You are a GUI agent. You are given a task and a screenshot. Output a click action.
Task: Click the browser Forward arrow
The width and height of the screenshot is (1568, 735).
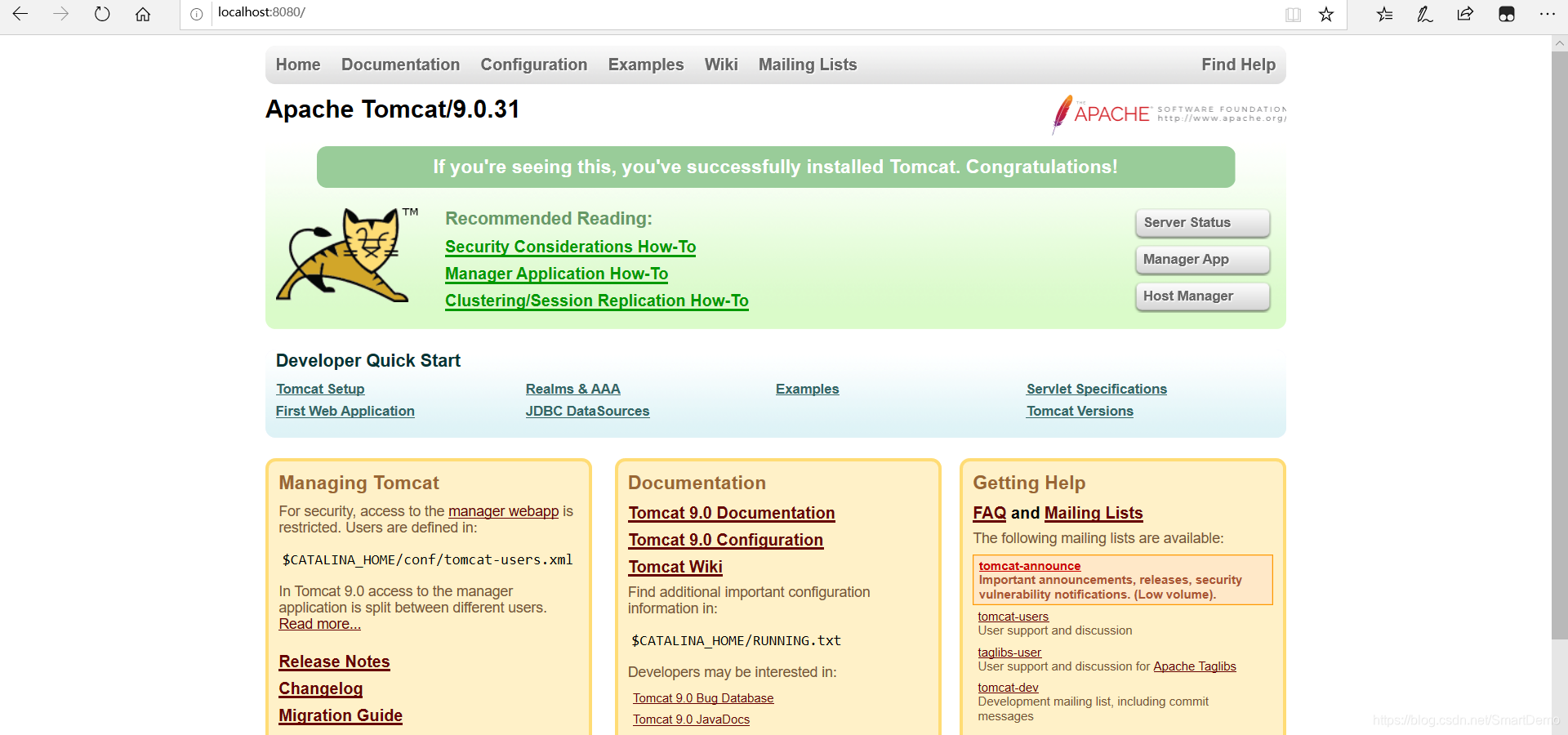pos(61,14)
